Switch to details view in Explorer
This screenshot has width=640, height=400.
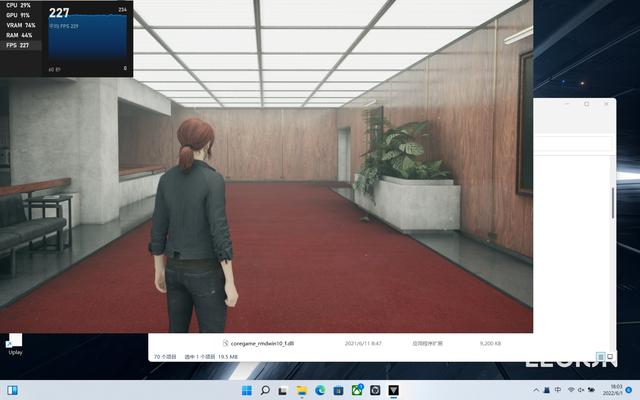[x=601, y=356]
